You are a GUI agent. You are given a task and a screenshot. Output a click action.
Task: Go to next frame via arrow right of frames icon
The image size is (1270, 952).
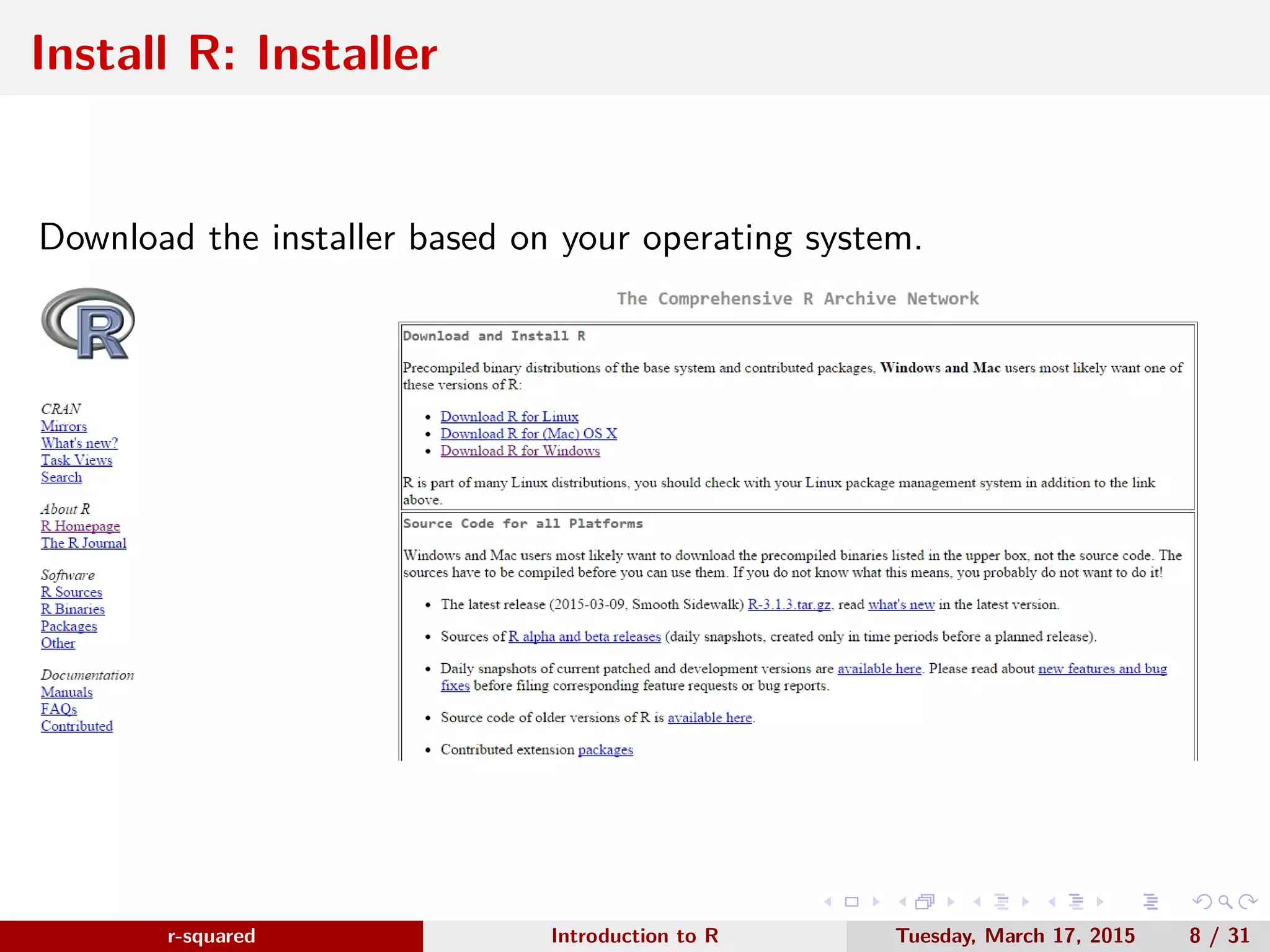coord(951,902)
